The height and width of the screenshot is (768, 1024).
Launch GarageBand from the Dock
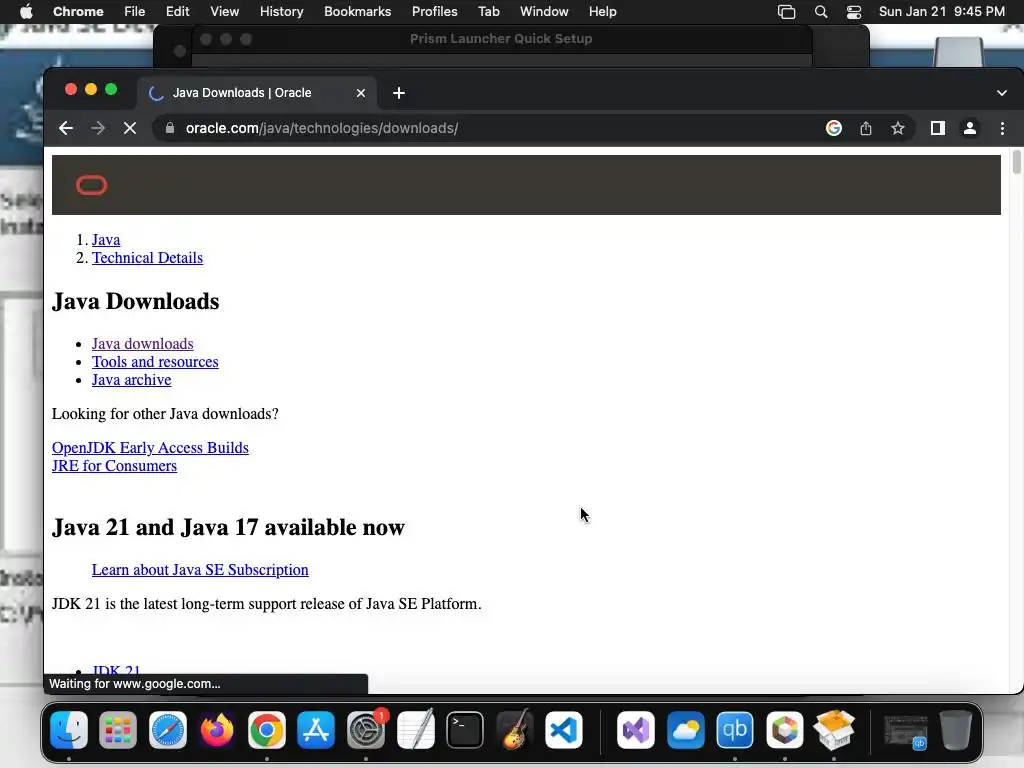tap(514, 729)
